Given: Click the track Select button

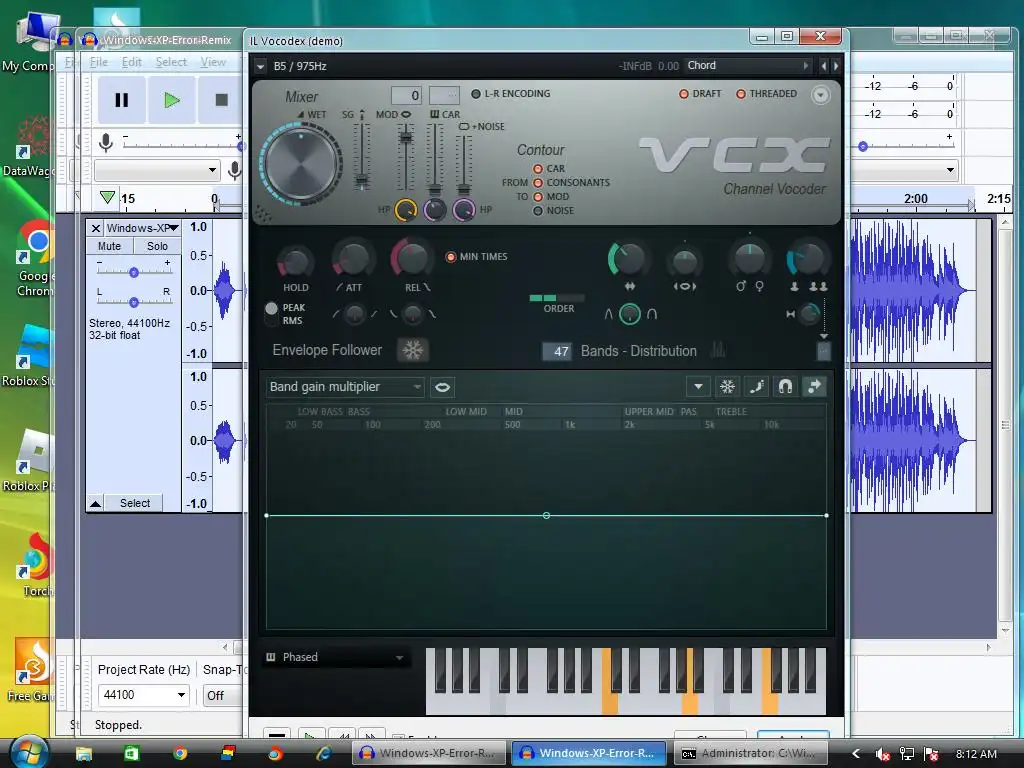Looking at the screenshot, I should 135,504.
